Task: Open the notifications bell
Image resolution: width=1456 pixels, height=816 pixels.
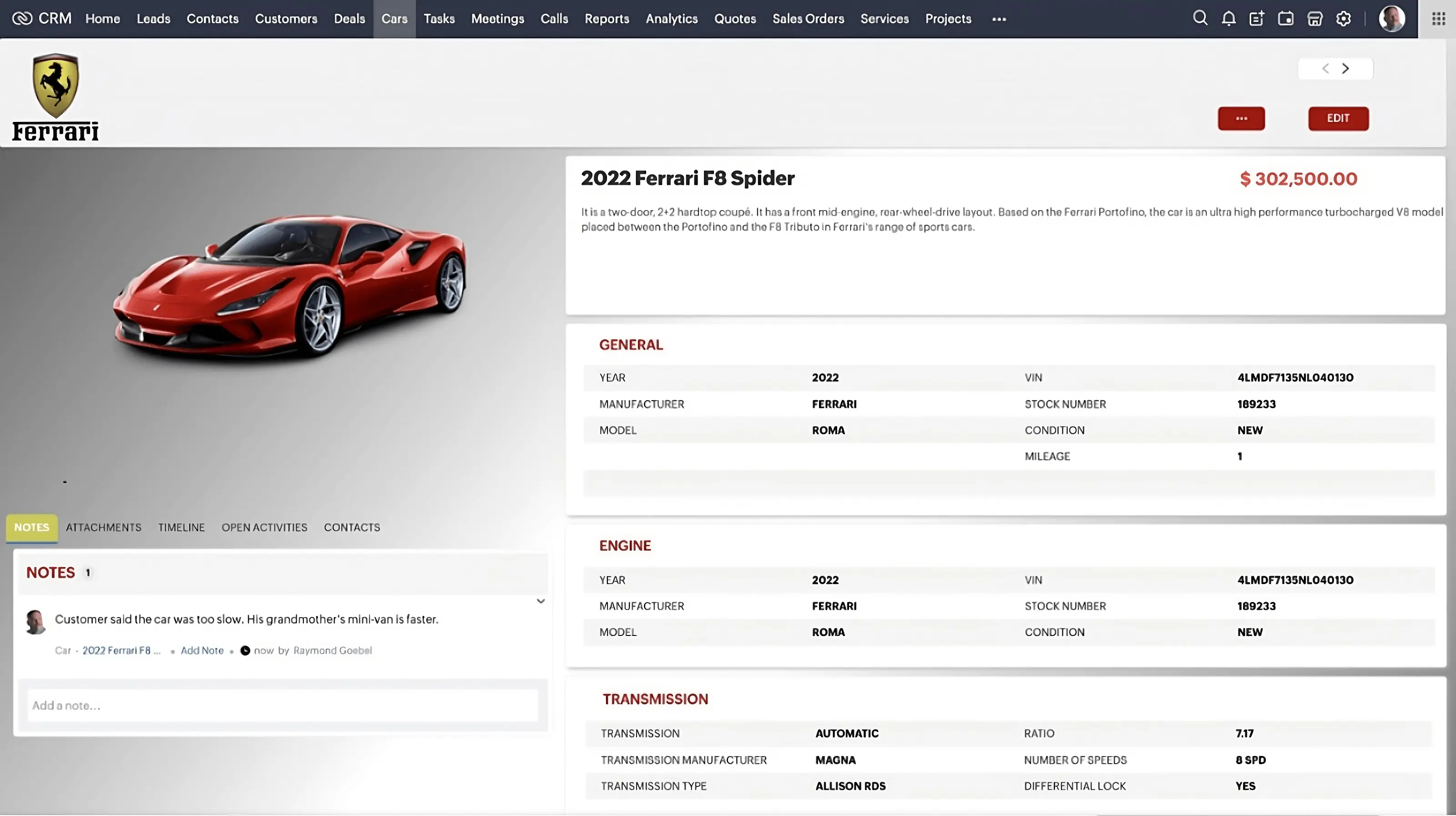Action: [x=1228, y=18]
